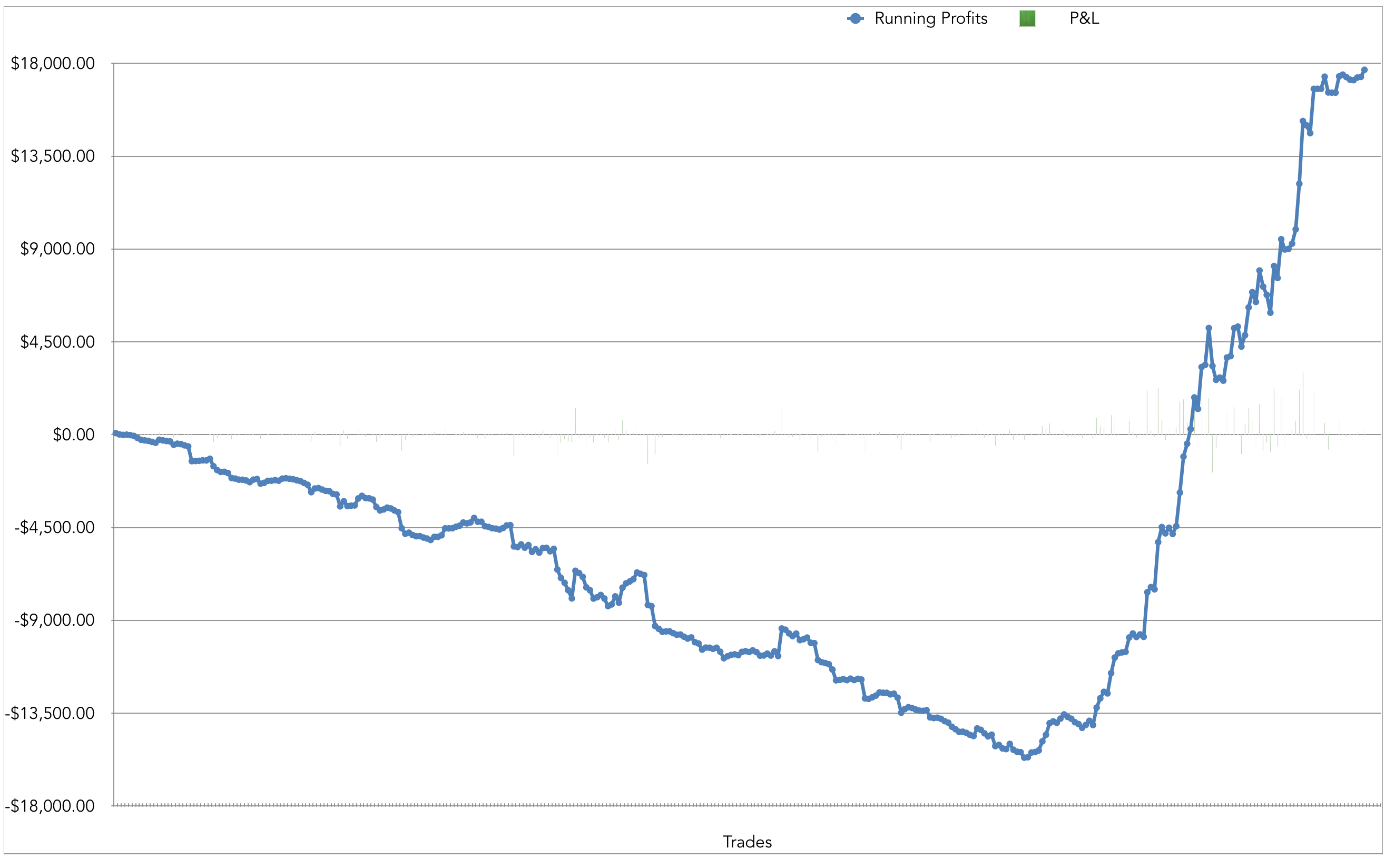Image resolution: width=1395 pixels, height=868 pixels.
Task: Click the $13,500.00 axis label
Action: [53, 156]
